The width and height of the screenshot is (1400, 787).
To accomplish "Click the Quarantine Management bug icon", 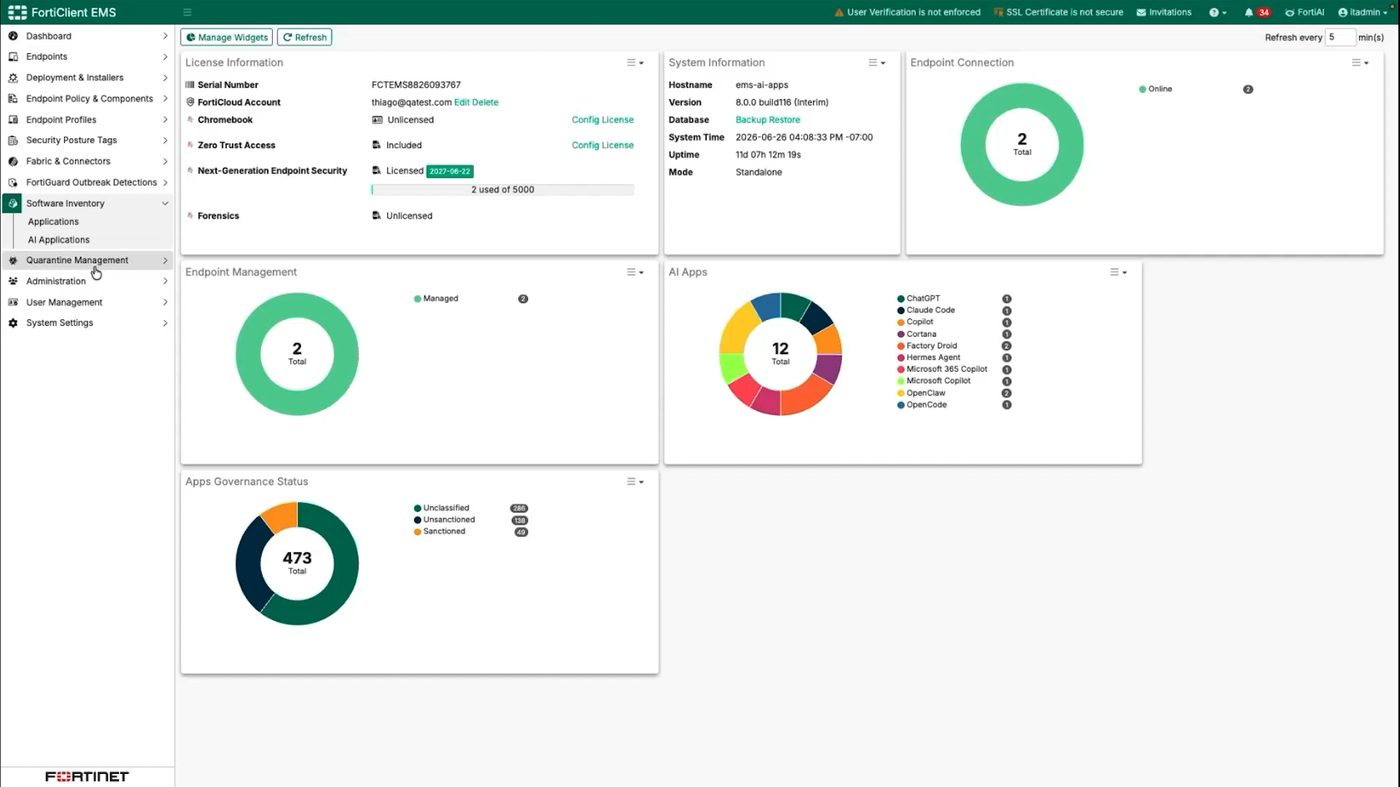I will pos(13,260).
